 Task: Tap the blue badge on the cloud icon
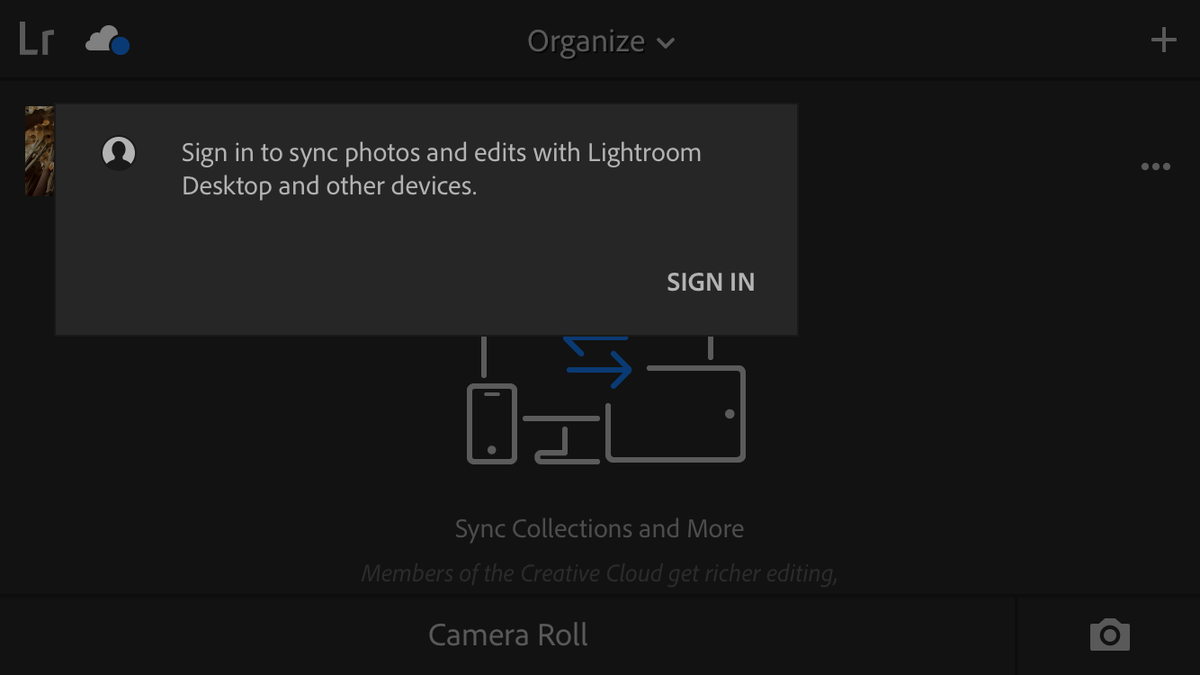119,47
